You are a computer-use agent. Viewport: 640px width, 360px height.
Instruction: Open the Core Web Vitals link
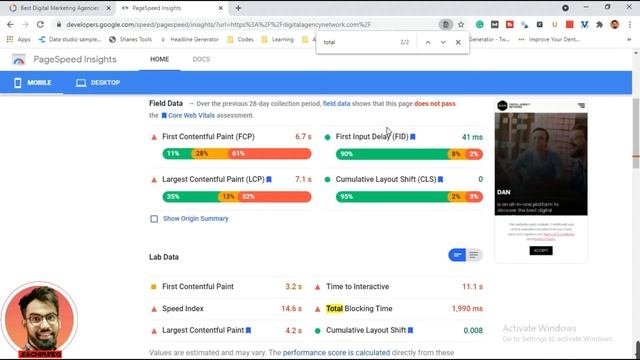click(x=191, y=116)
